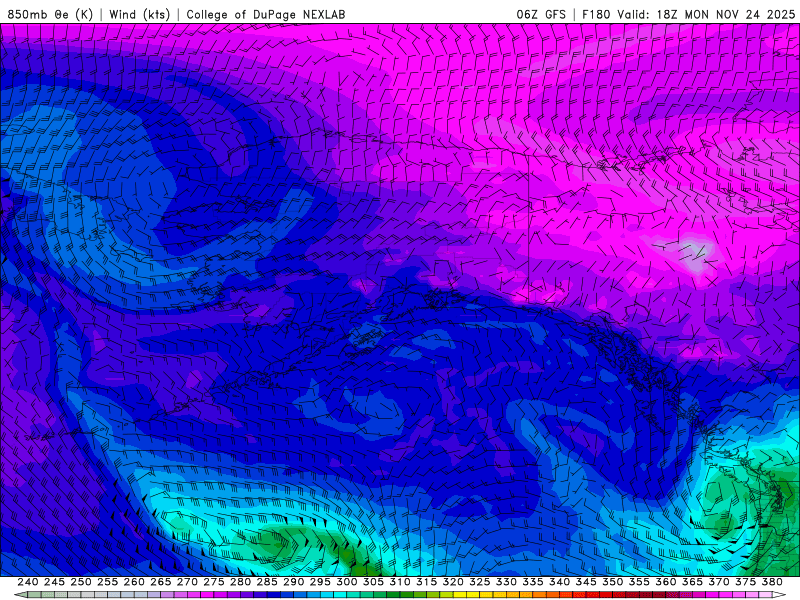Select the 250 value on the color scale
This screenshot has height=600, width=800.
81,582
